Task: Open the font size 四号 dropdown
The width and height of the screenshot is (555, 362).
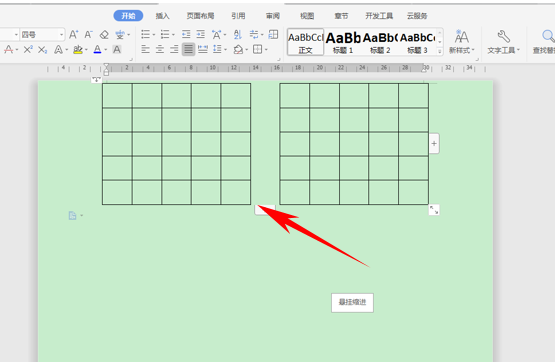Action: pyautogui.click(x=62, y=35)
